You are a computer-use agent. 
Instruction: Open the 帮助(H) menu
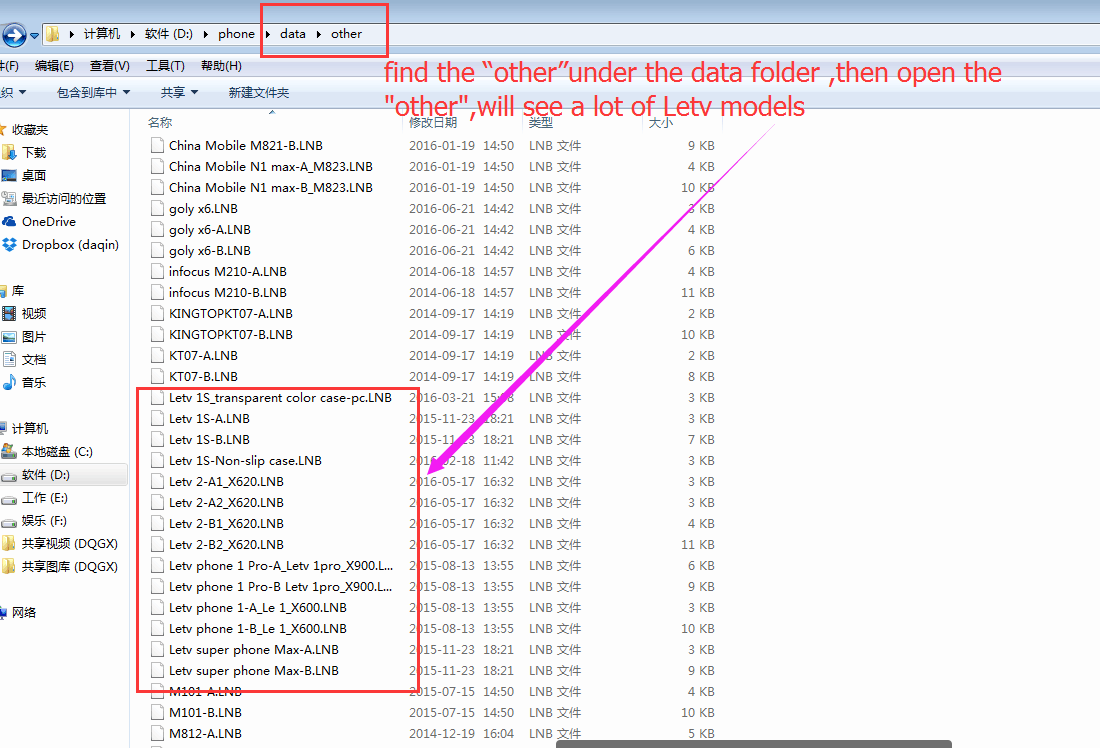pos(221,65)
